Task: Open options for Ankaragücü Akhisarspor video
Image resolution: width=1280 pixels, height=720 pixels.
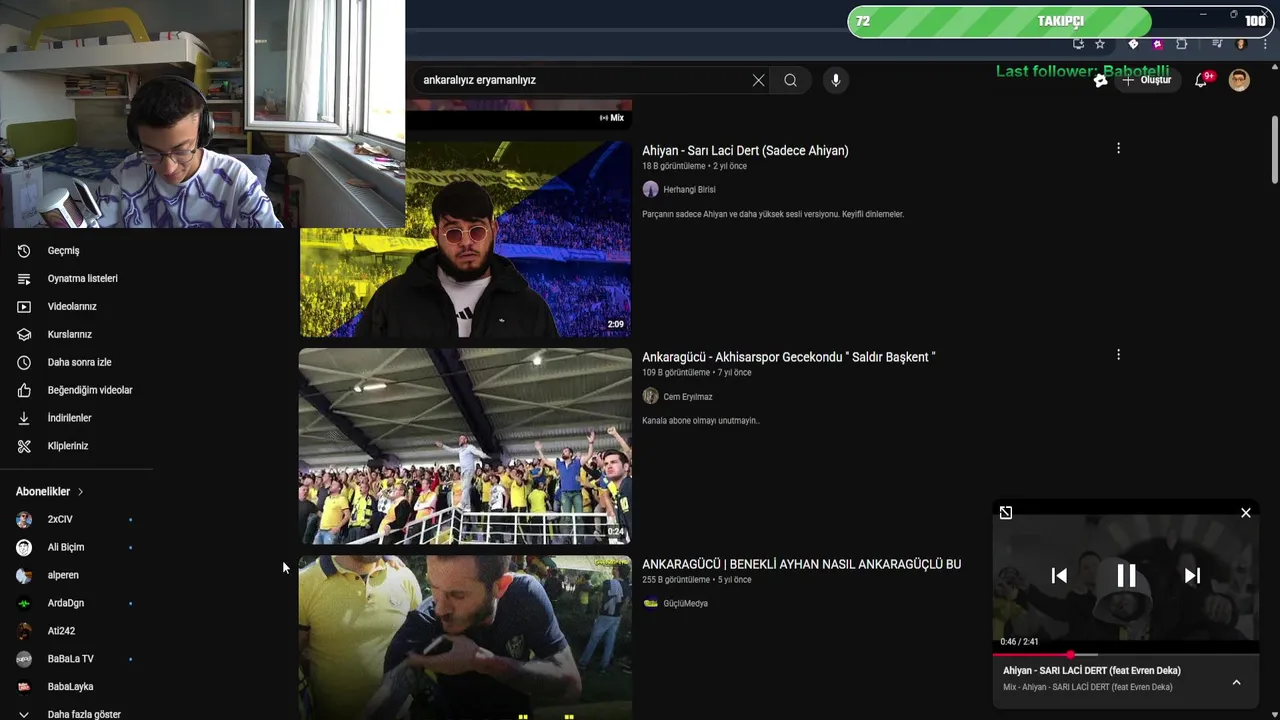Action: pyautogui.click(x=1118, y=355)
